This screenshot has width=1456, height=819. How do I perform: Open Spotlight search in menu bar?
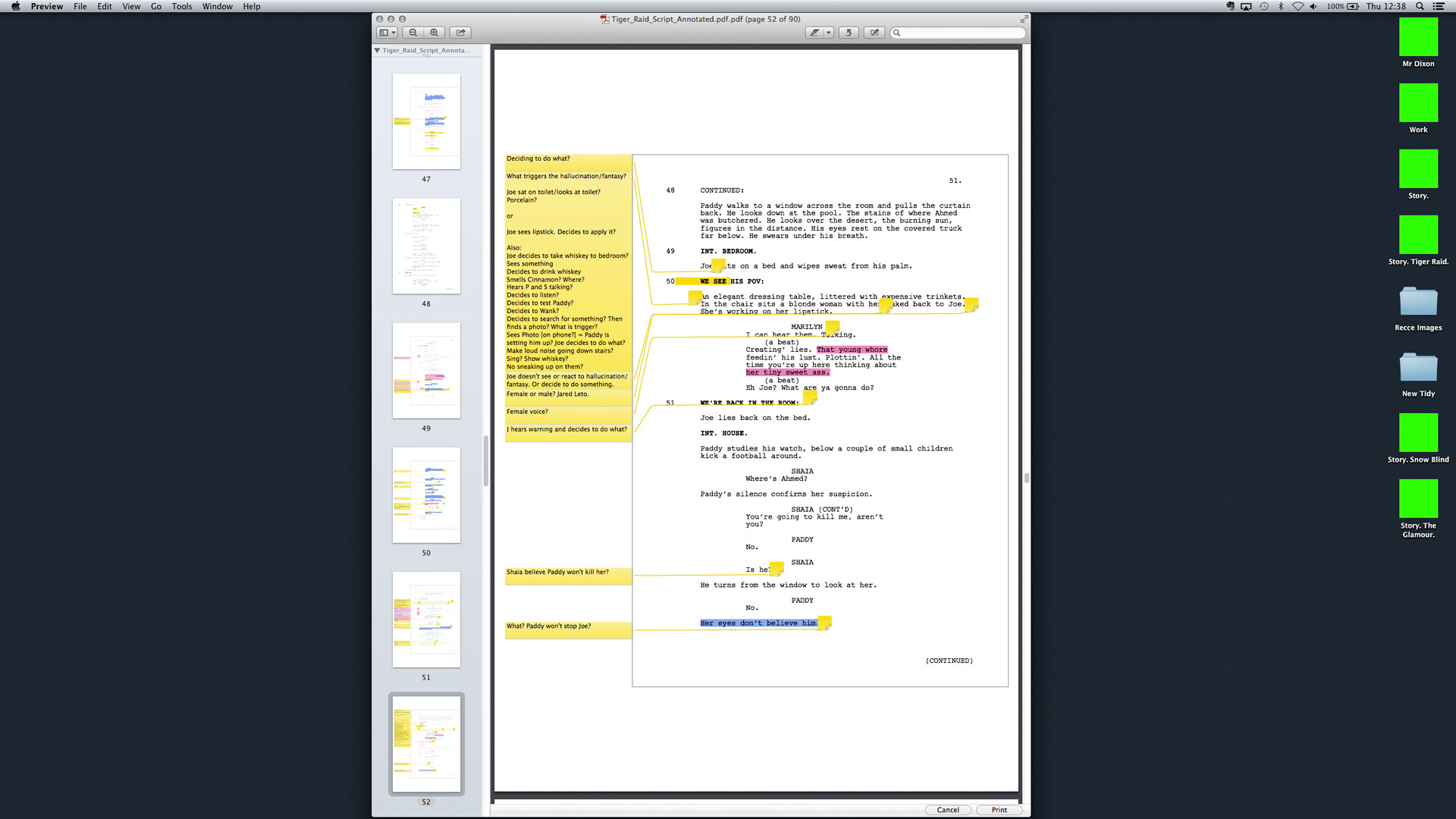(x=1420, y=6)
